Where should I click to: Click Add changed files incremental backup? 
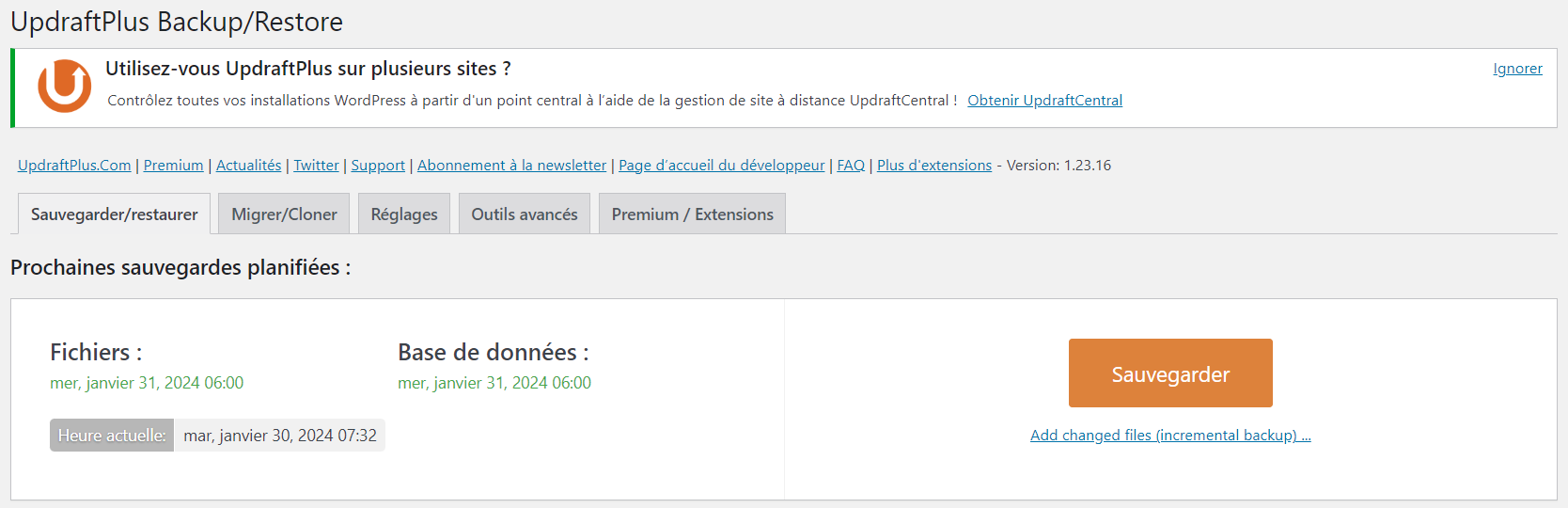point(1170,436)
